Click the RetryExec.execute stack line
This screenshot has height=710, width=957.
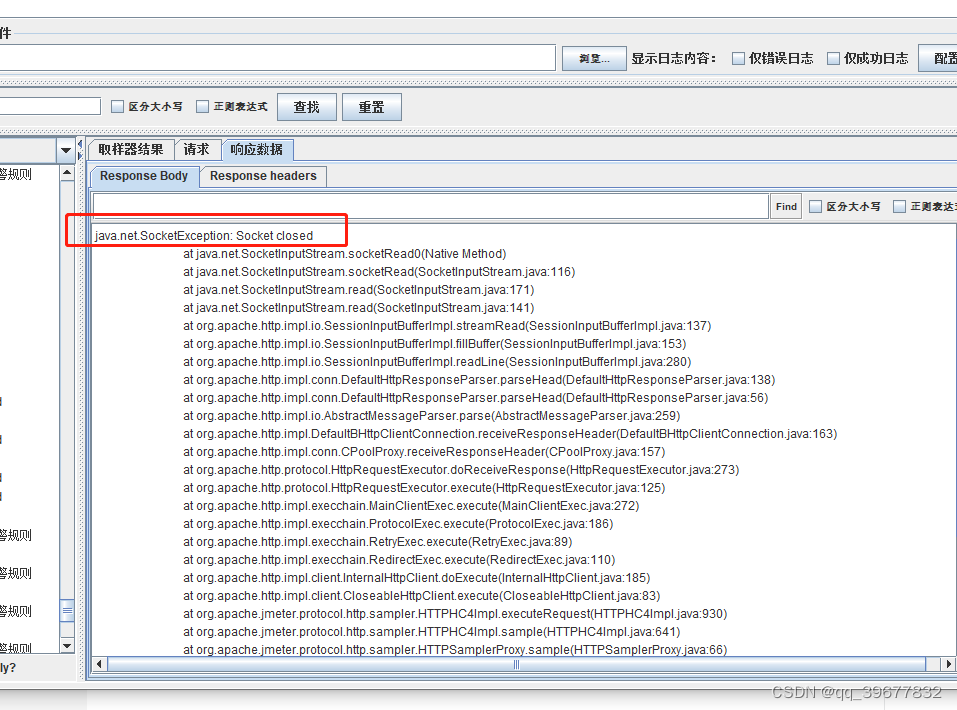(378, 542)
